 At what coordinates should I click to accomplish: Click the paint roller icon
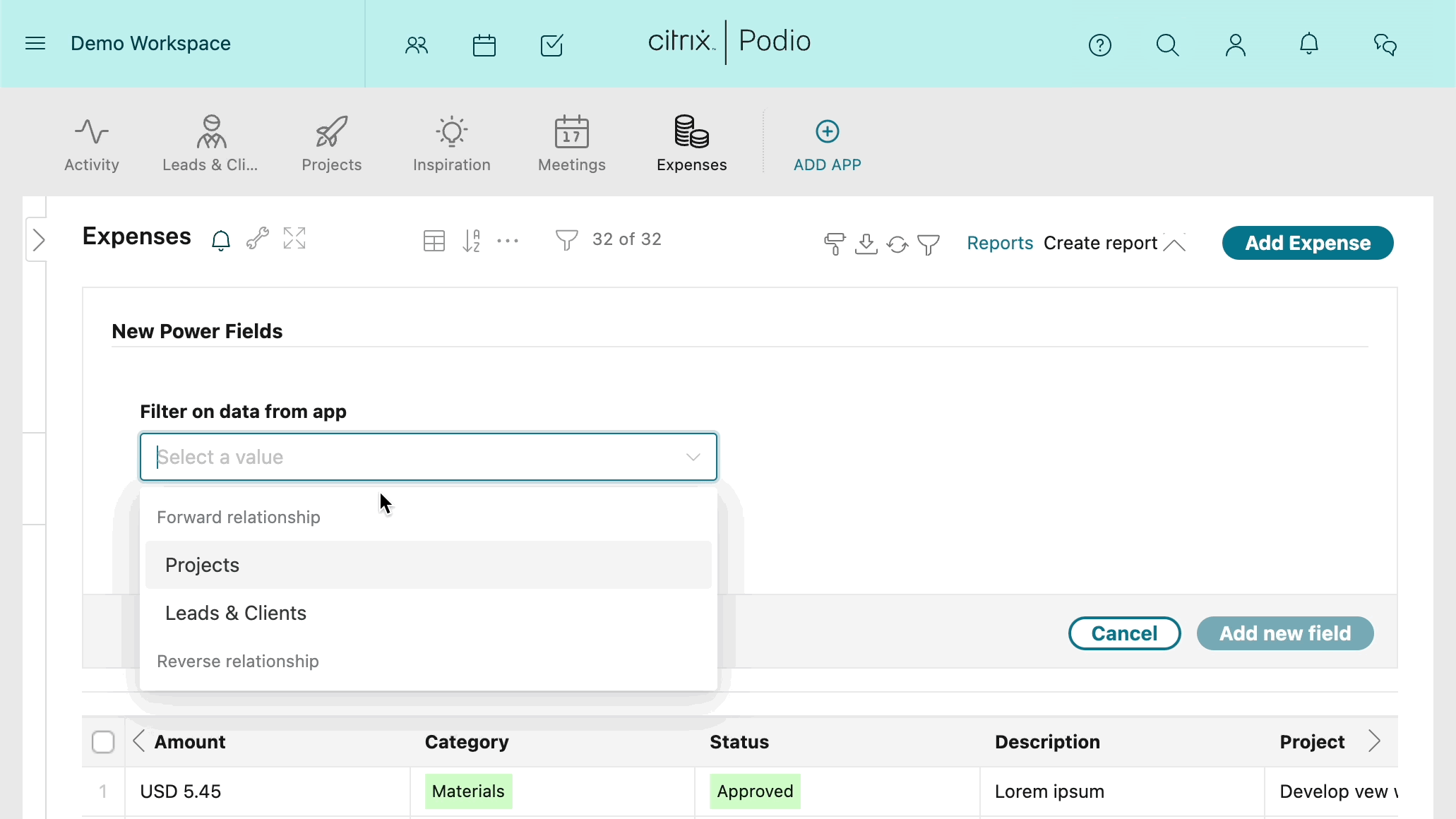tap(834, 244)
